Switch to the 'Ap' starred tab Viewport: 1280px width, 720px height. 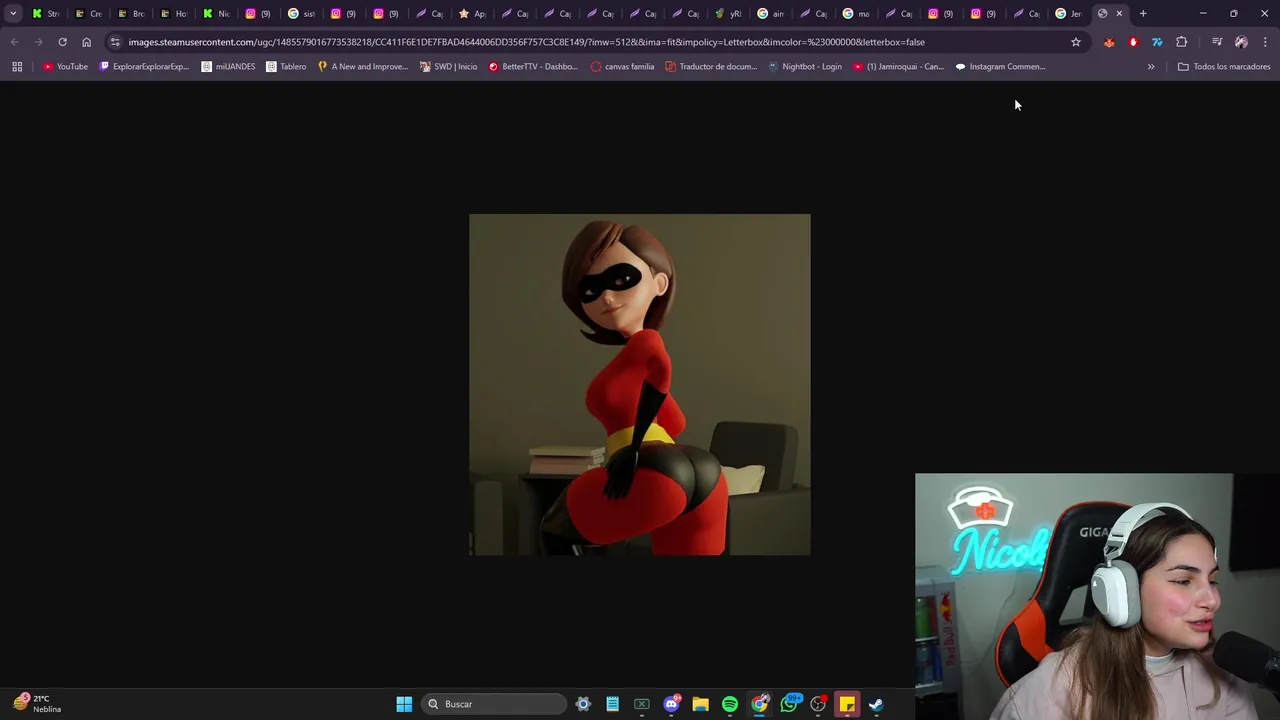[472, 13]
